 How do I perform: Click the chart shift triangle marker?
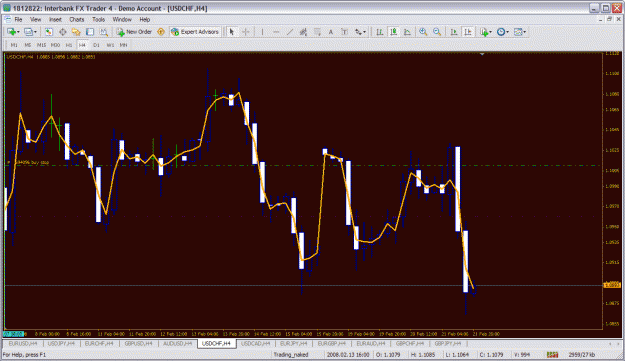pos(482,54)
